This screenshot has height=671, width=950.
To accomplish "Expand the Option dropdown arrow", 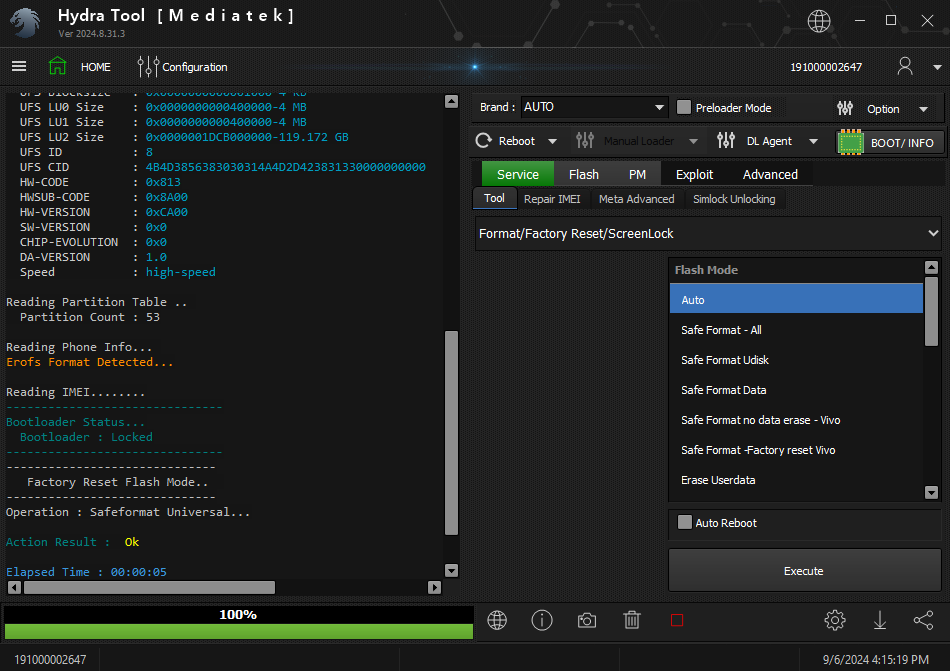I will click(x=923, y=109).
